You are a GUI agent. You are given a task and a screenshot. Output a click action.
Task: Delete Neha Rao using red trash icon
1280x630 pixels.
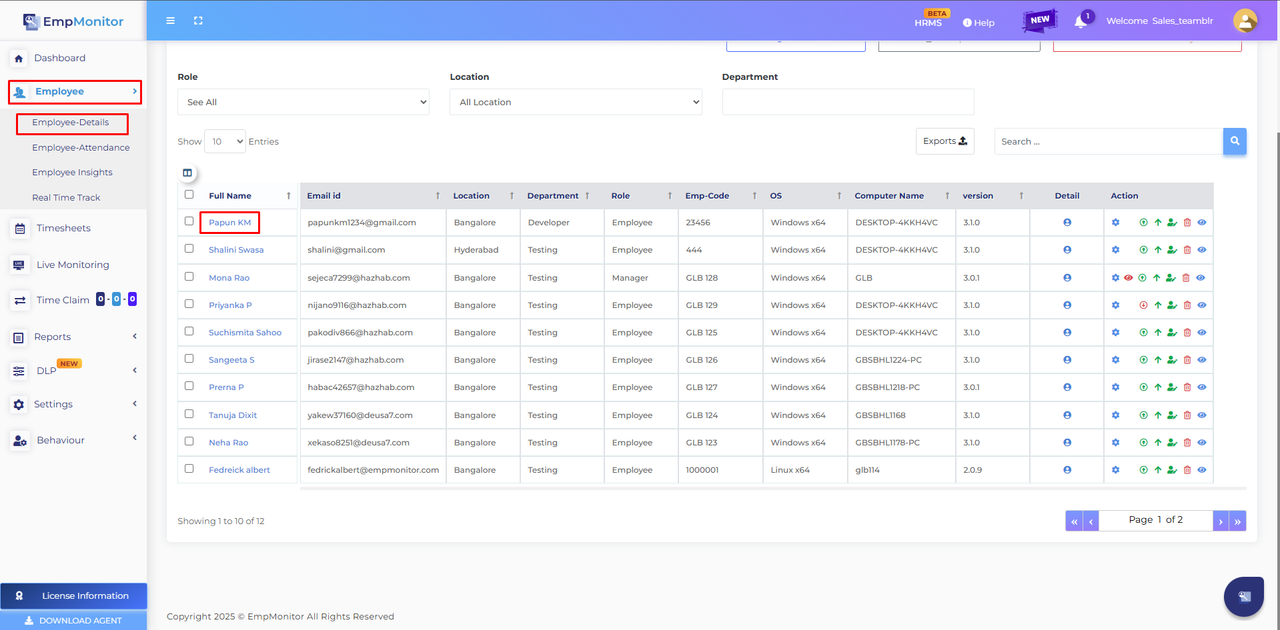click(1187, 442)
